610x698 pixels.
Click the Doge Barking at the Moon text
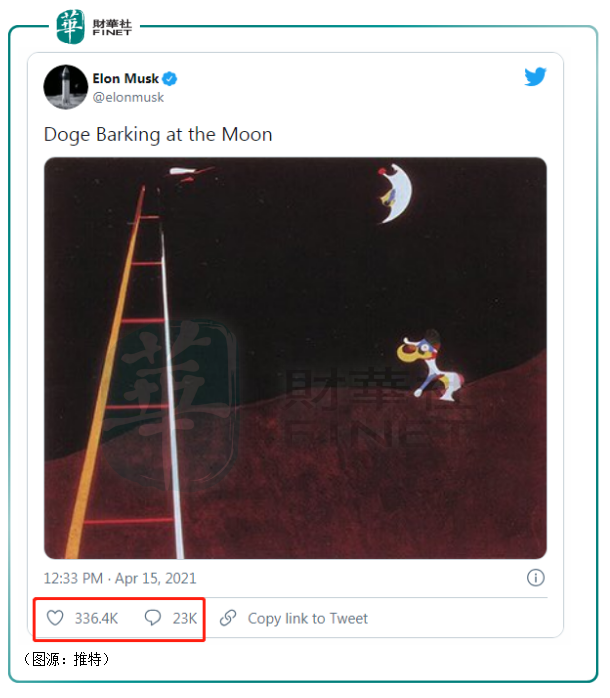pos(158,134)
